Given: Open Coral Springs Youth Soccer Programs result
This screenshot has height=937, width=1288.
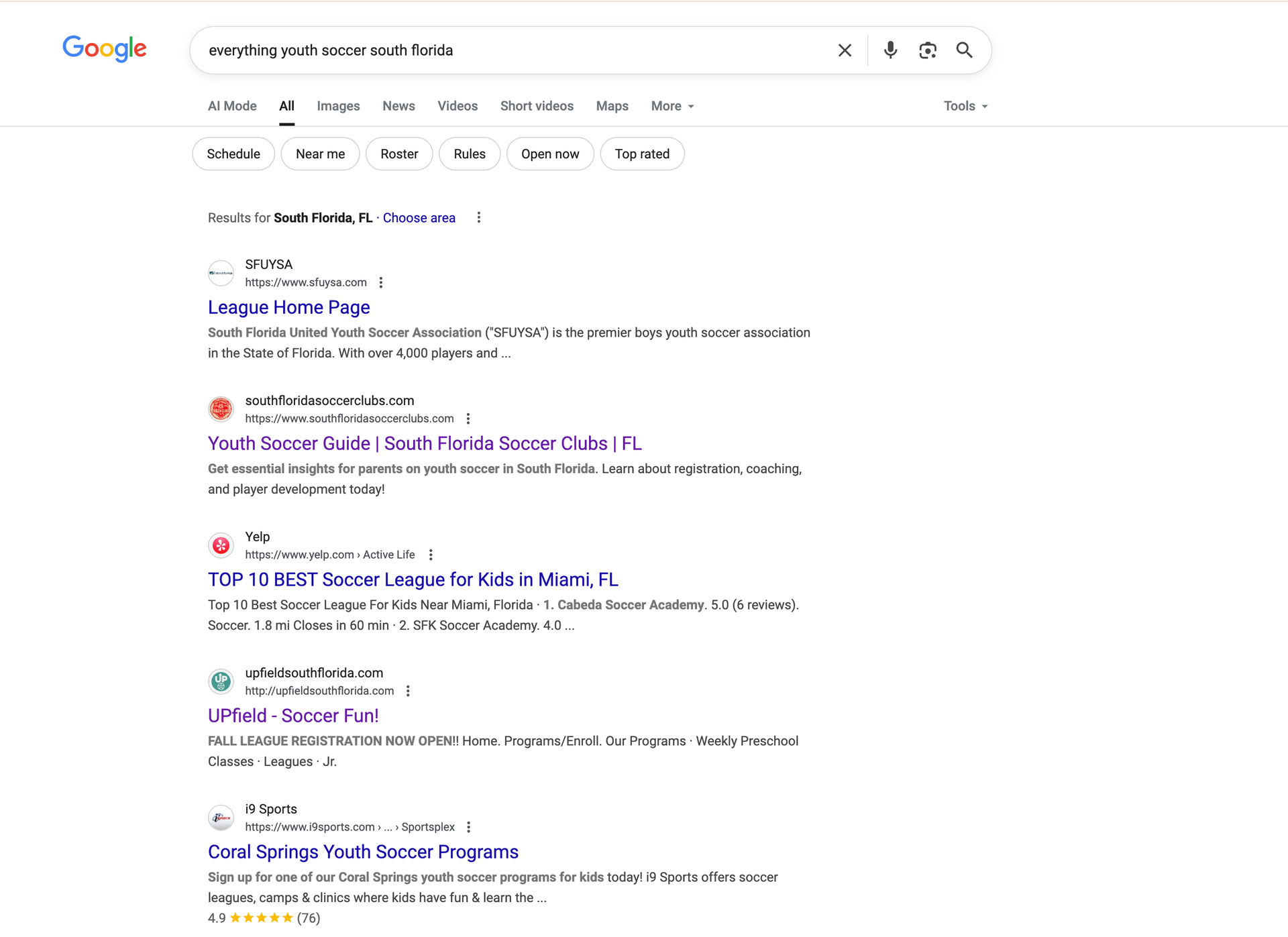Looking at the screenshot, I should coord(363,852).
